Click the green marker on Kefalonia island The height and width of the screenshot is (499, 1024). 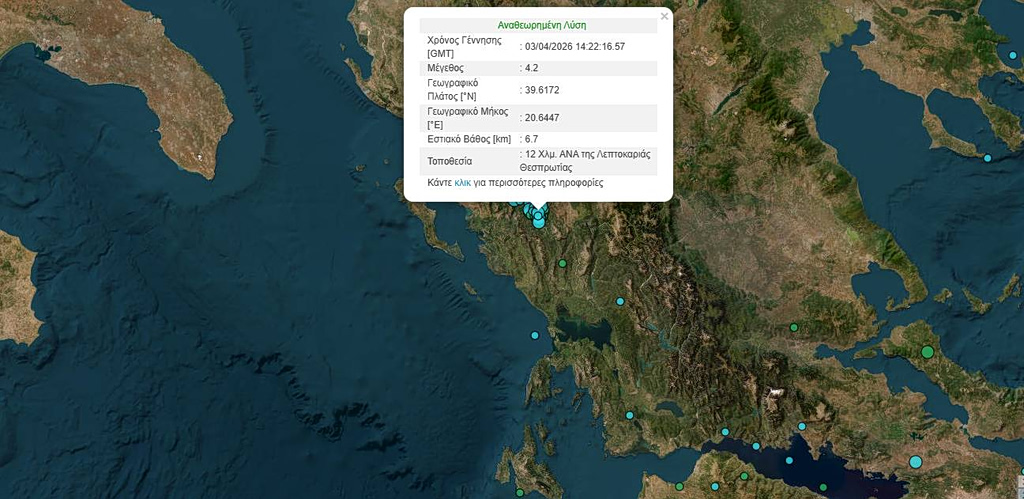coord(520,492)
